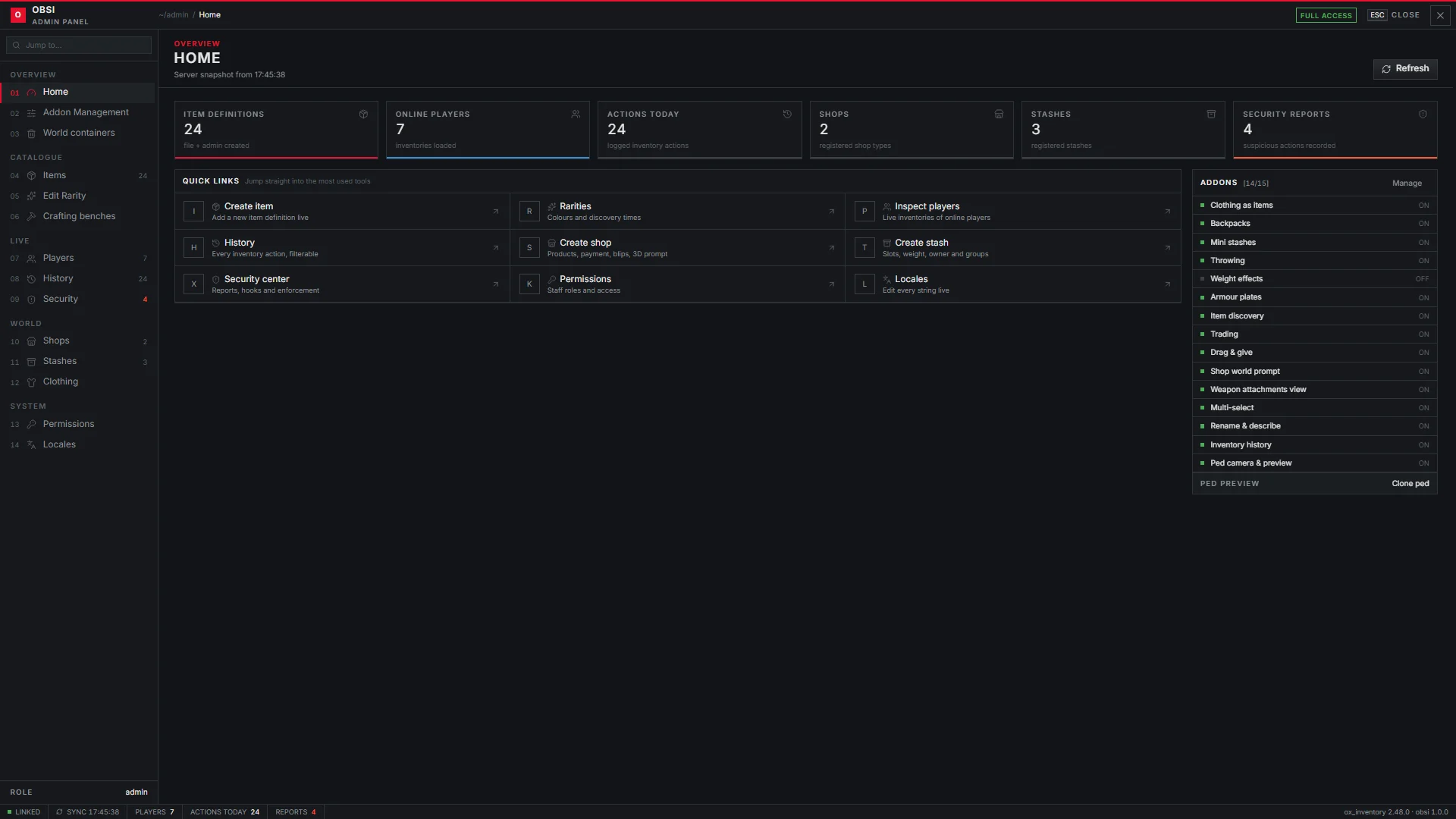This screenshot has width=1456, height=819.
Task: Click the X close icon at top right
Action: pyautogui.click(x=1440, y=15)
